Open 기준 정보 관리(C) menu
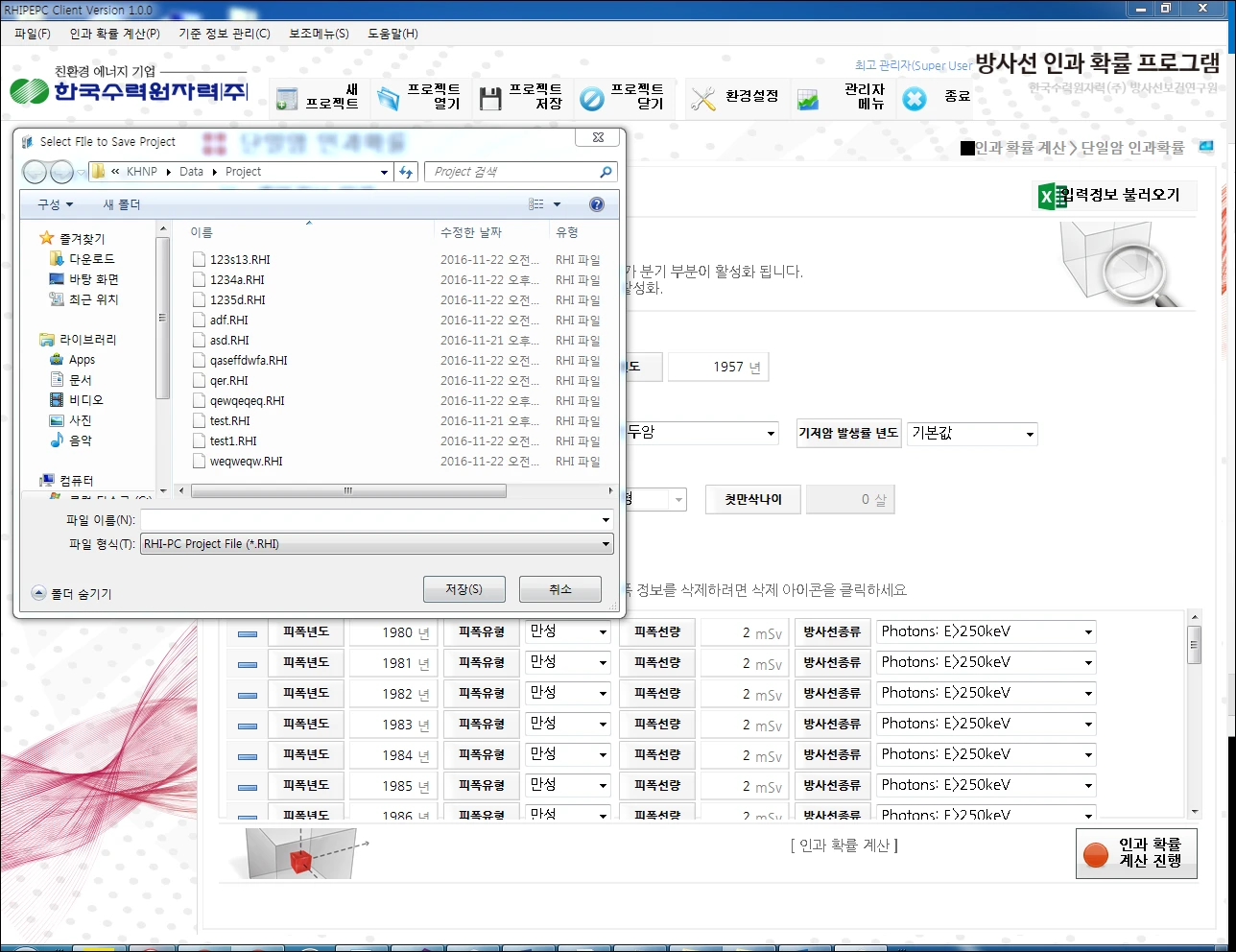 (x=224, y=34)
